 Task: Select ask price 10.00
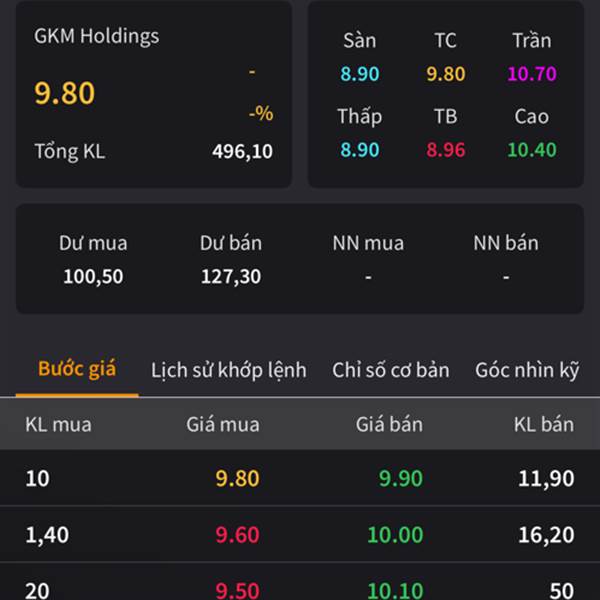point(395,535)
